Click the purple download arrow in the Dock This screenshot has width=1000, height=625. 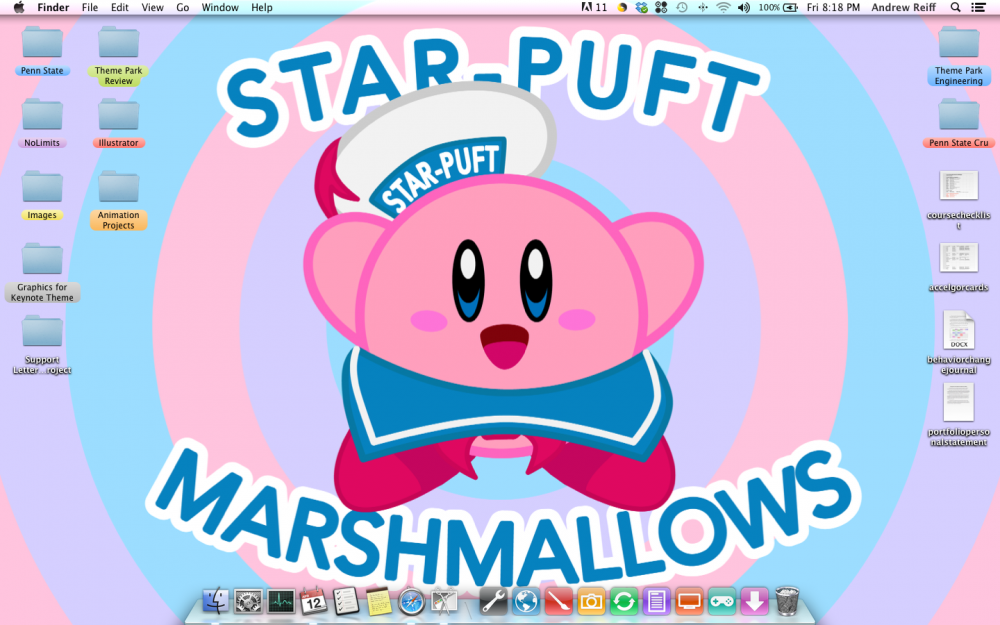click(752, 601)
